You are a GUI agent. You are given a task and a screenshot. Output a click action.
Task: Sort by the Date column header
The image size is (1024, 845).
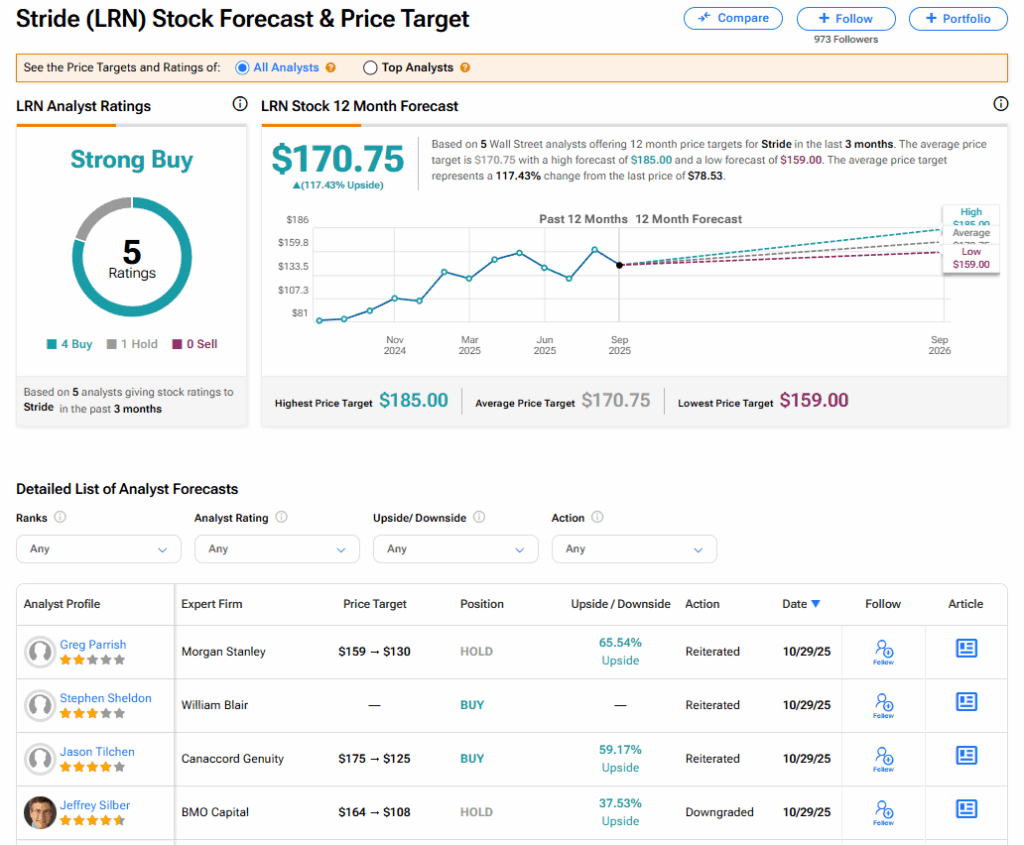pos(801,604)
